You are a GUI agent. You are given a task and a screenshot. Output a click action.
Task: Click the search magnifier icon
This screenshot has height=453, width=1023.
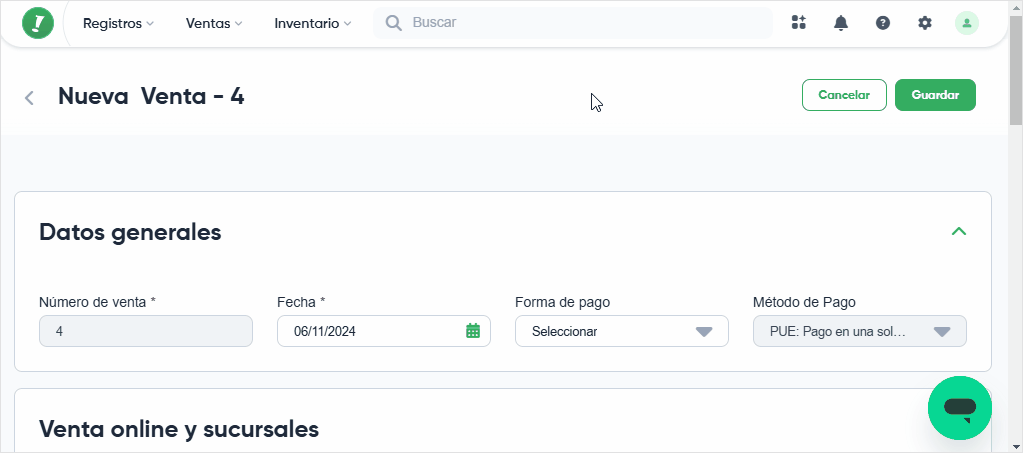click(x=393, y=23)
